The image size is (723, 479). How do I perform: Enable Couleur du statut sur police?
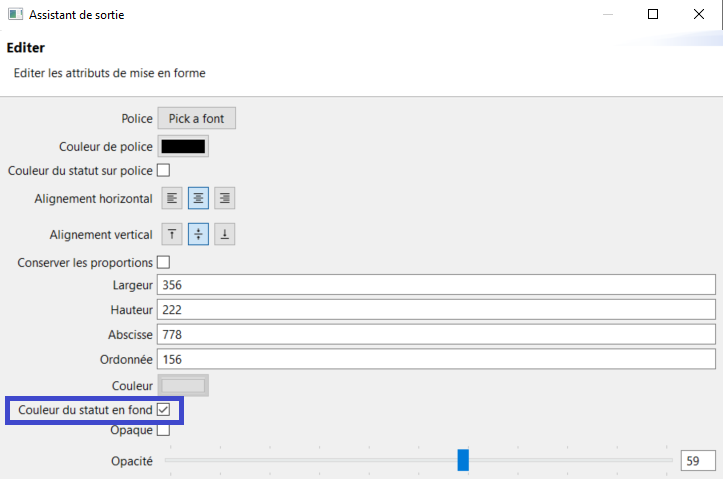coord(164,171)
